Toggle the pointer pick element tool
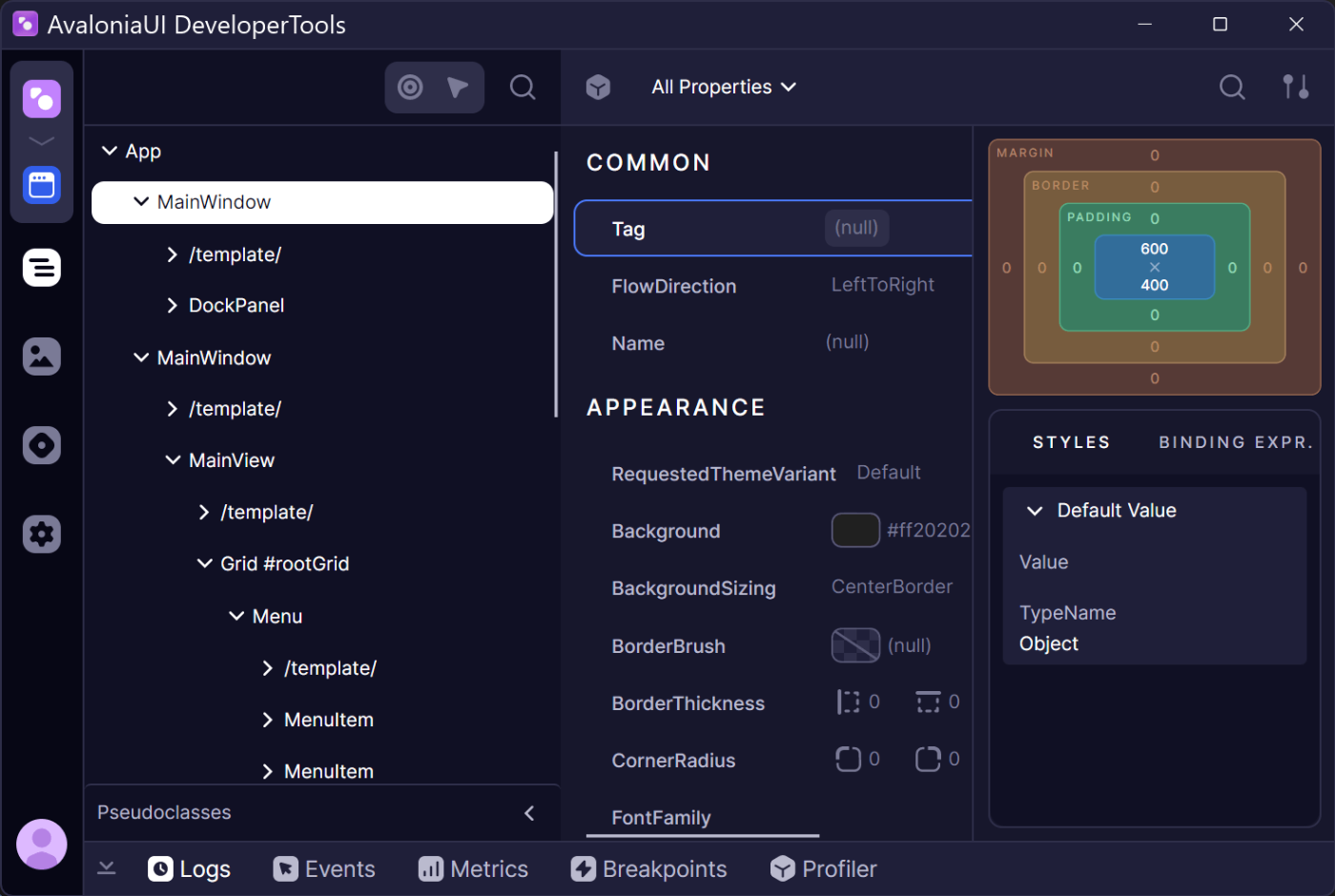 [x=458, y=88]
